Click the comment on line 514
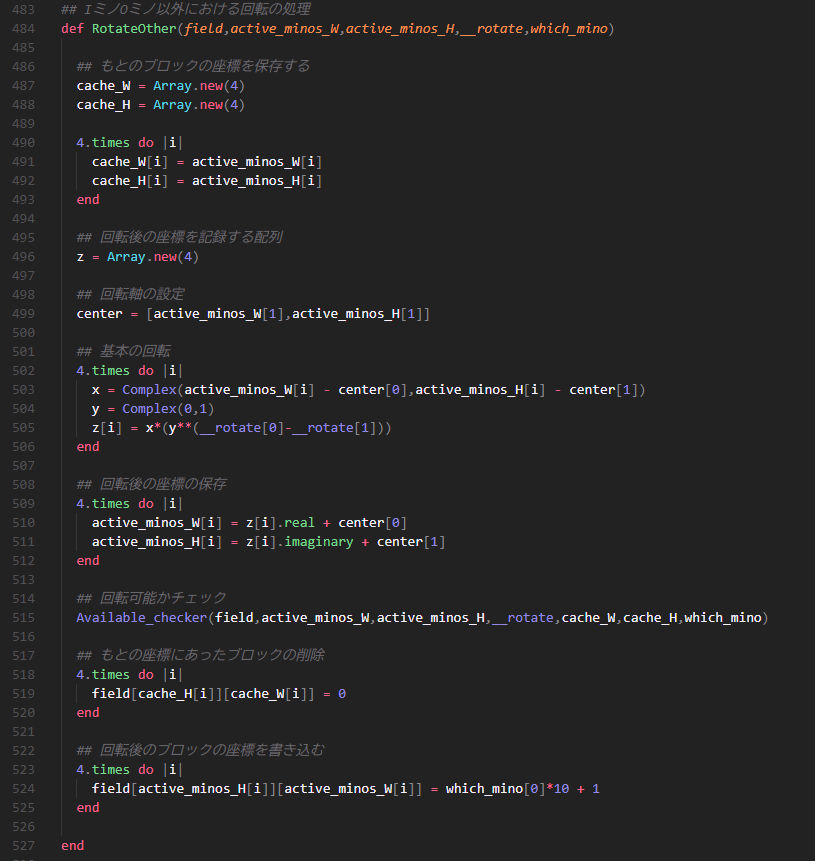815x861 pixels. (152, 599)
